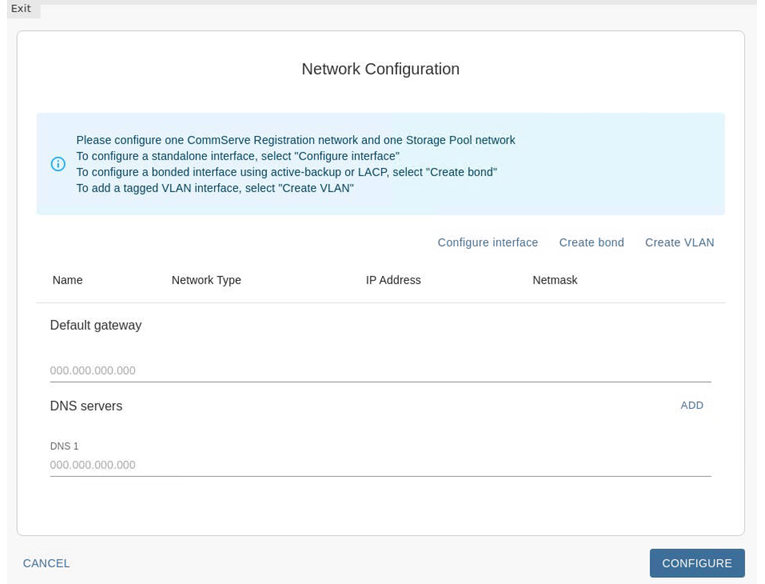Image resolution: width=765 pixels, height=584 pixels.
Task: Click the DNS 1 field label
Action: coord(64,446)
